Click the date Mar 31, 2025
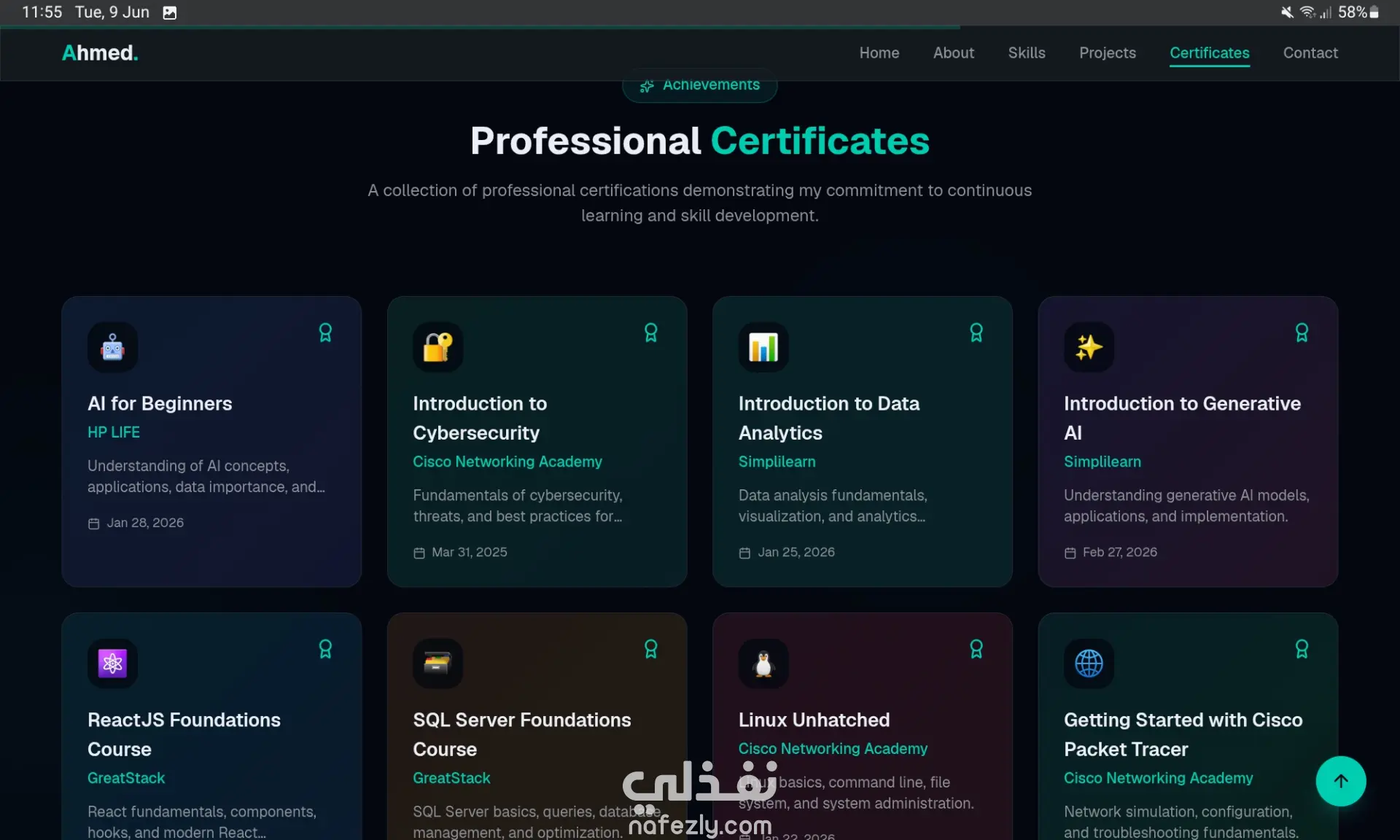 click(470, 552)
